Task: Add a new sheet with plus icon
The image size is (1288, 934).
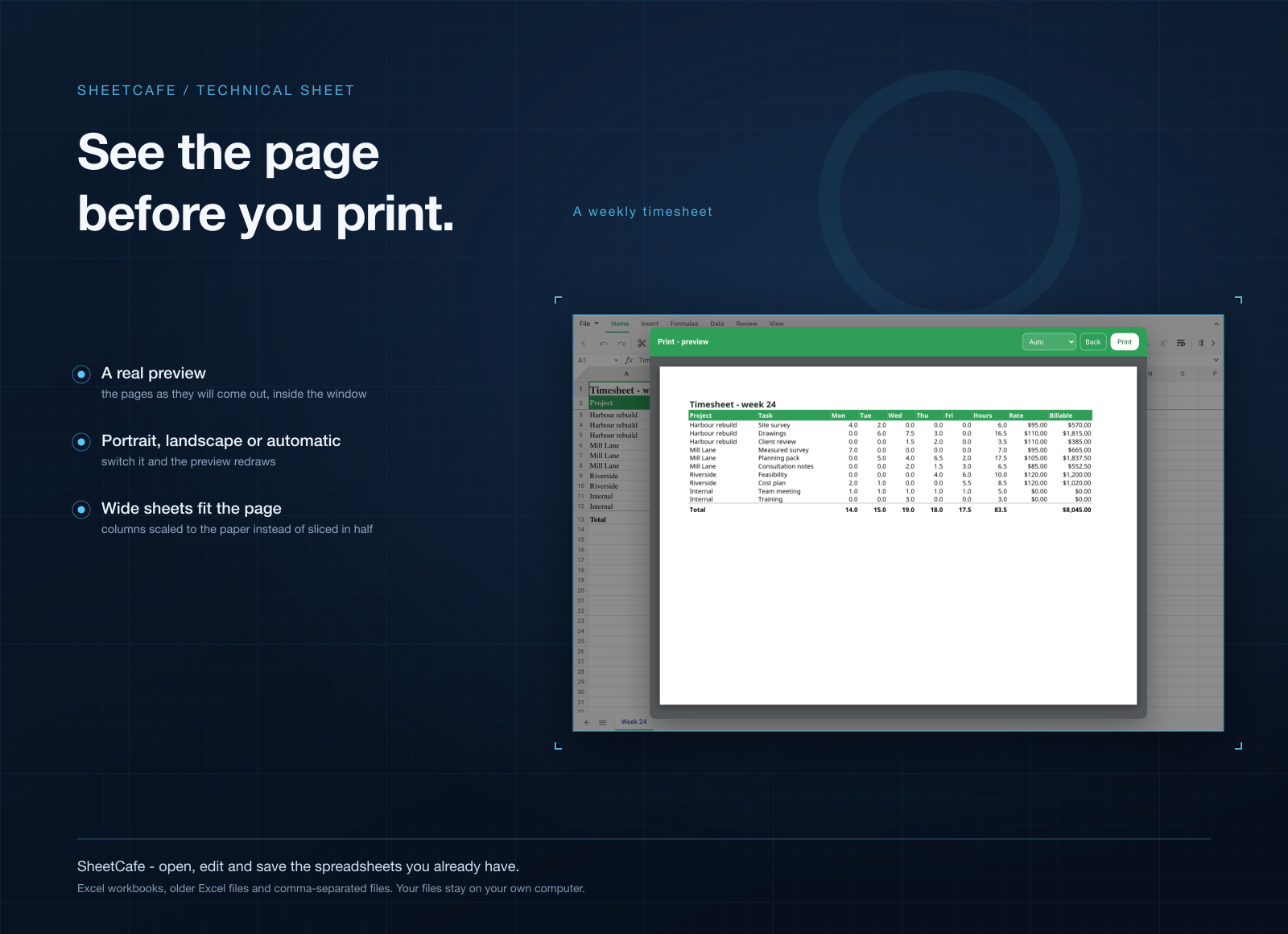Action: pos(586,722)
